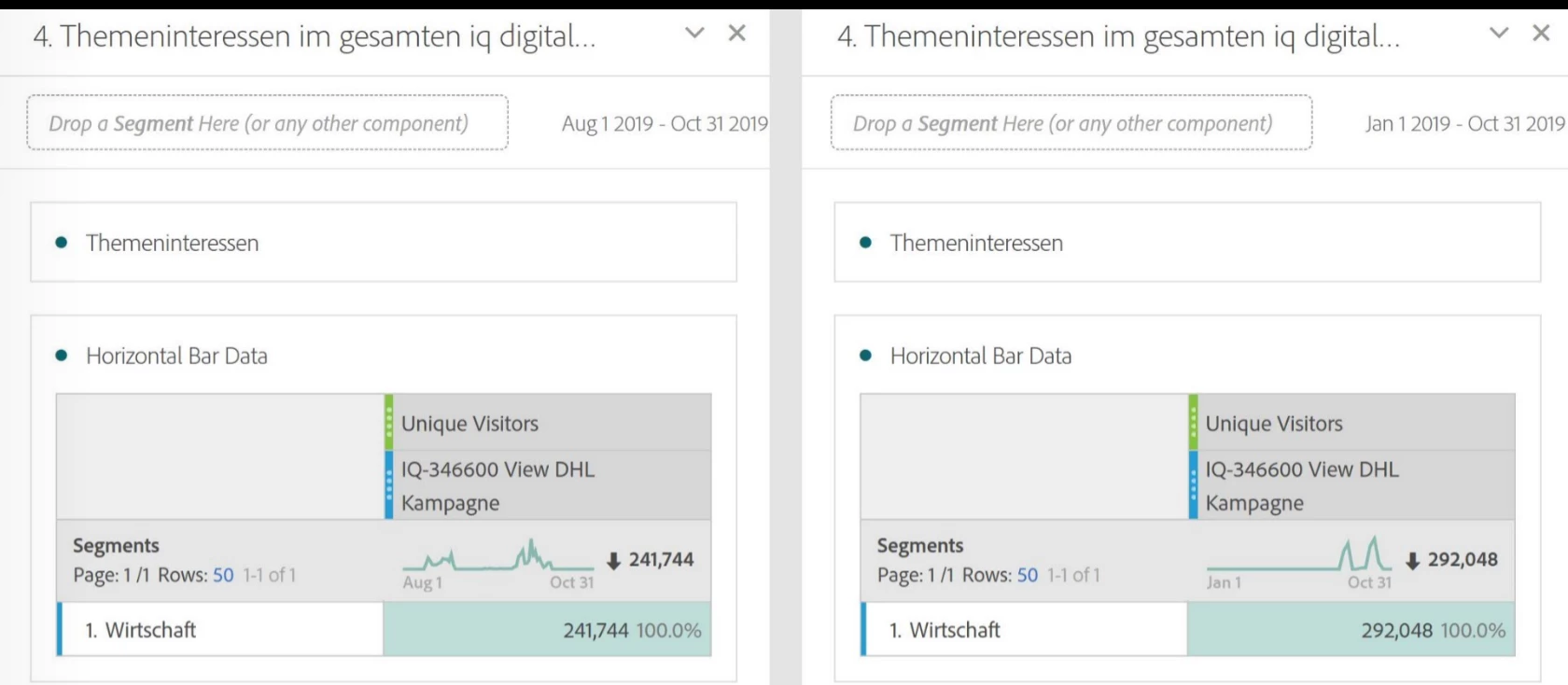Toggle the left Themeninteressen visualization dot

tap(62, 243)
